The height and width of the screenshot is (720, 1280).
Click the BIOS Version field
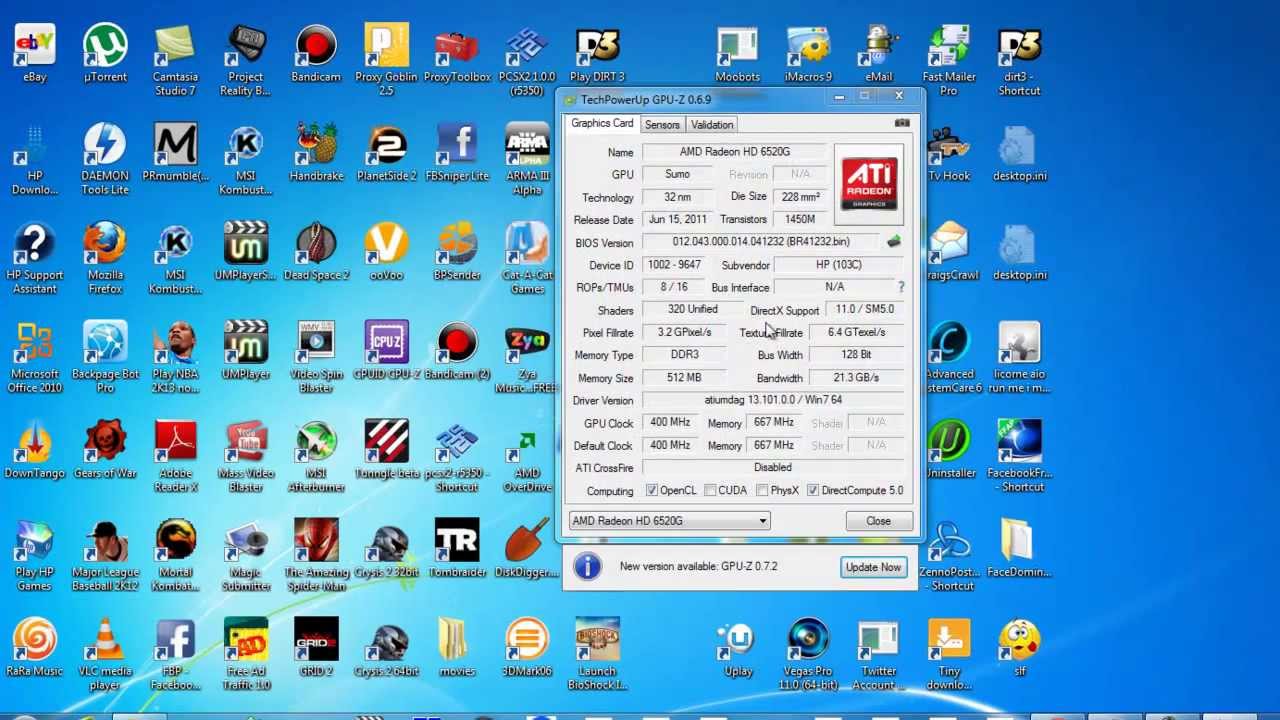tap(762, 242)
